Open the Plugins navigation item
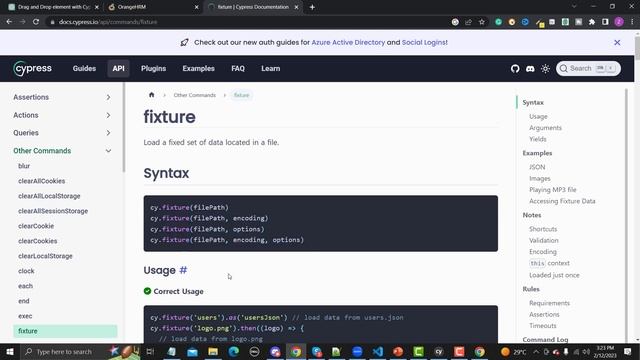The image size is (640, 360). [x=153, y=69]
